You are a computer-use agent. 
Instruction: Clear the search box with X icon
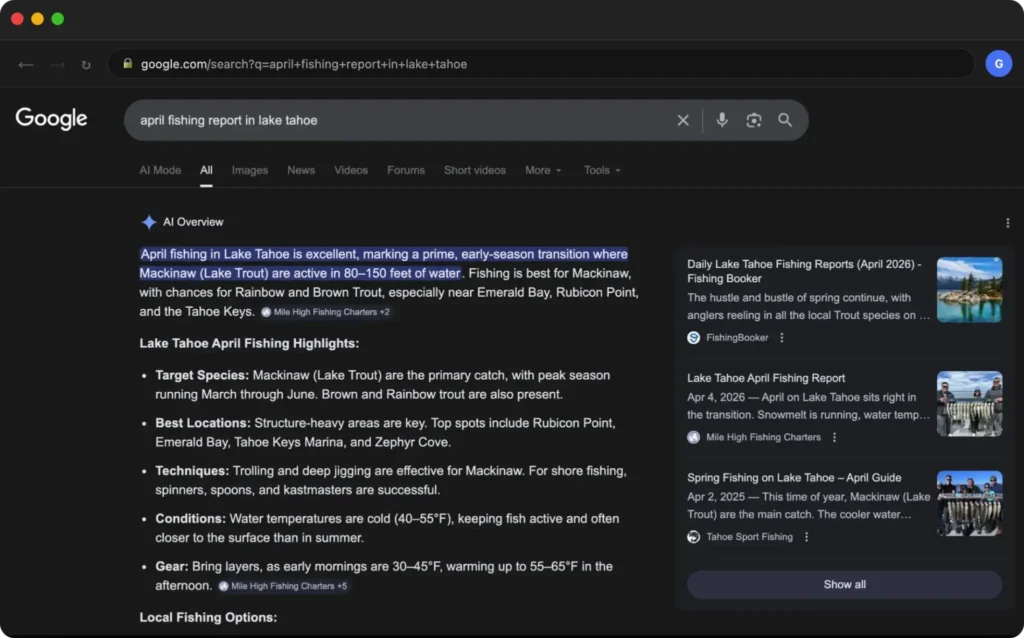pos(683,120)
